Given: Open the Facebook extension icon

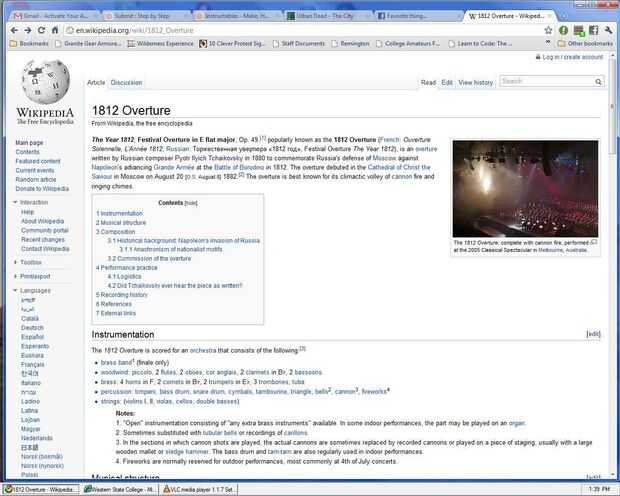Looking at the screenshot, I should 594,30.
